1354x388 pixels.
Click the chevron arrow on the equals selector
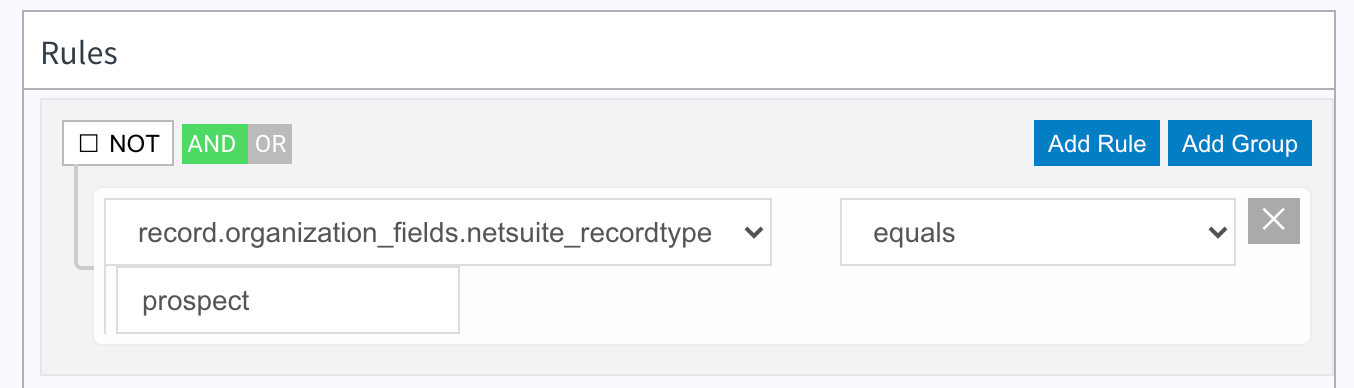[x=1217, y=233]
